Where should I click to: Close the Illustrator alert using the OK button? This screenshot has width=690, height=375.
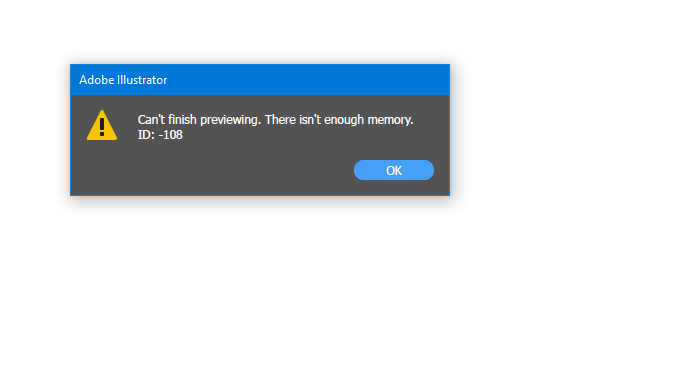393,170
